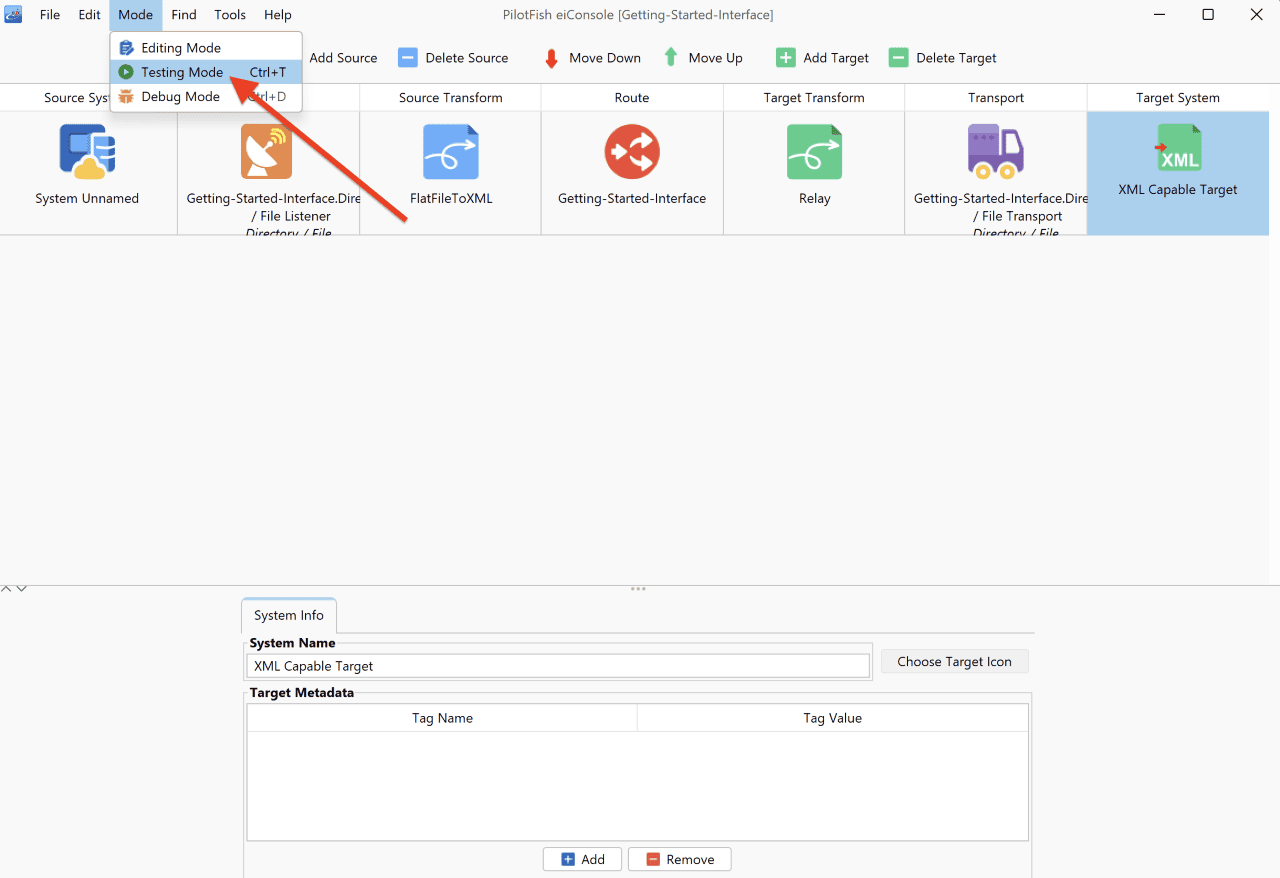Click the Delete Target minus icon

(x=899, y=58)
